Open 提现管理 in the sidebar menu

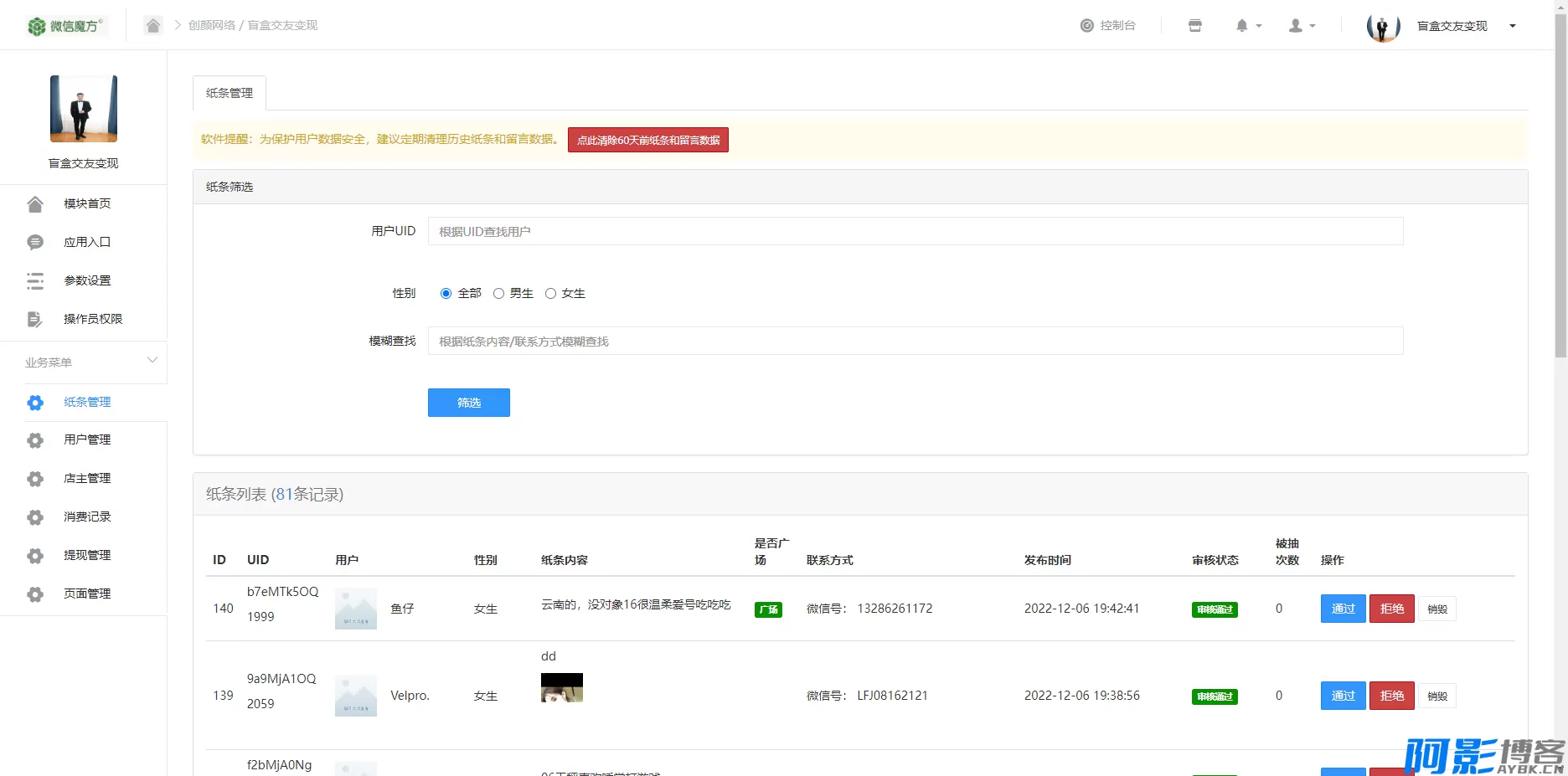point(87,555)
